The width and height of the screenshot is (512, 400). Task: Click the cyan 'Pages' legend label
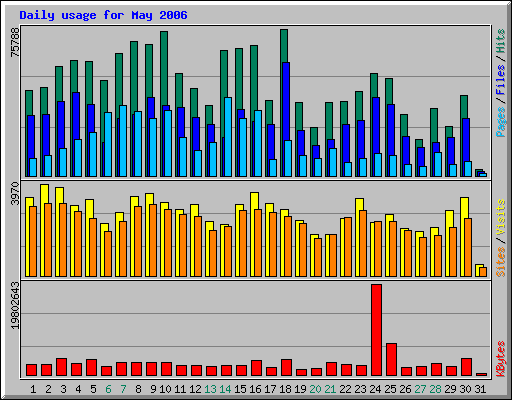coord(500,122)
